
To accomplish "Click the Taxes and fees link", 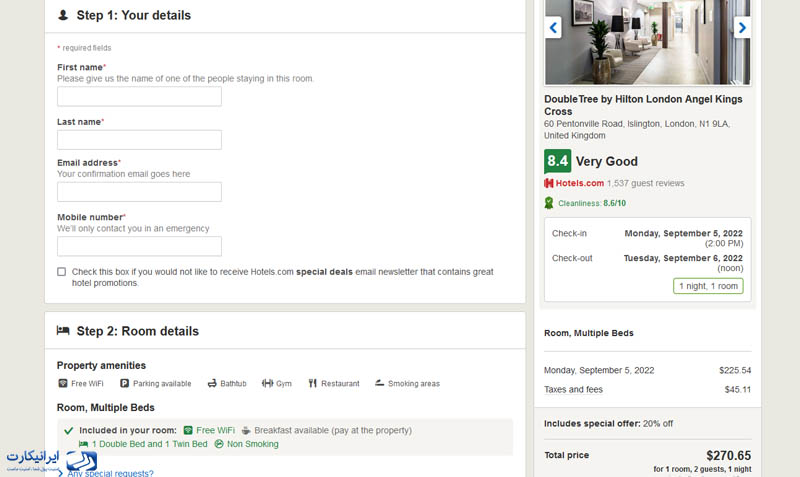I will pyautogui.click(x=573, y=389).
